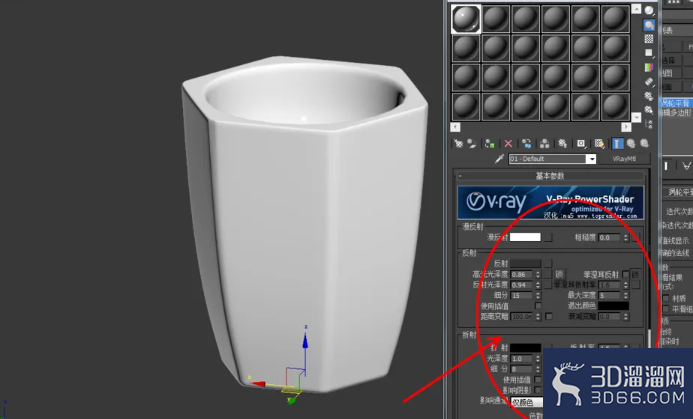Click the 反射光泽度 spinner arrows

538,285
